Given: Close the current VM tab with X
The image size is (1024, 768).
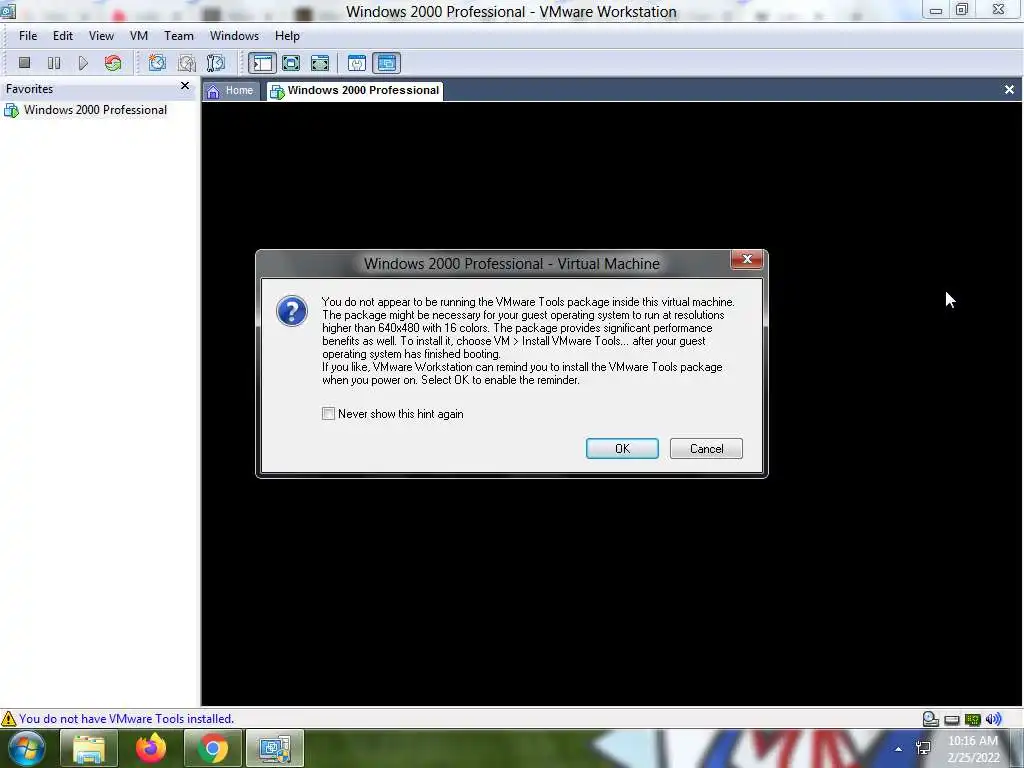Looking at the screenshot, I should (1009, 89).
